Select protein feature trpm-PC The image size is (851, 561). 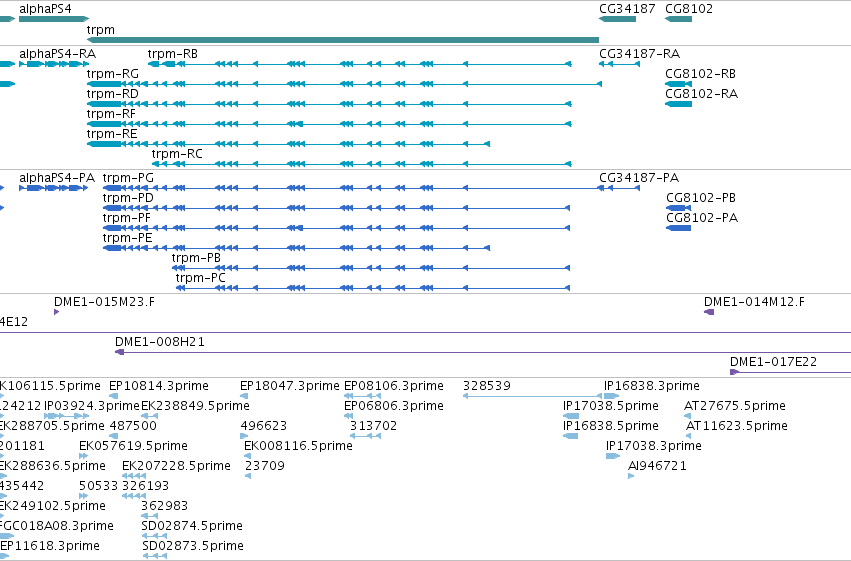coord(200,278)
